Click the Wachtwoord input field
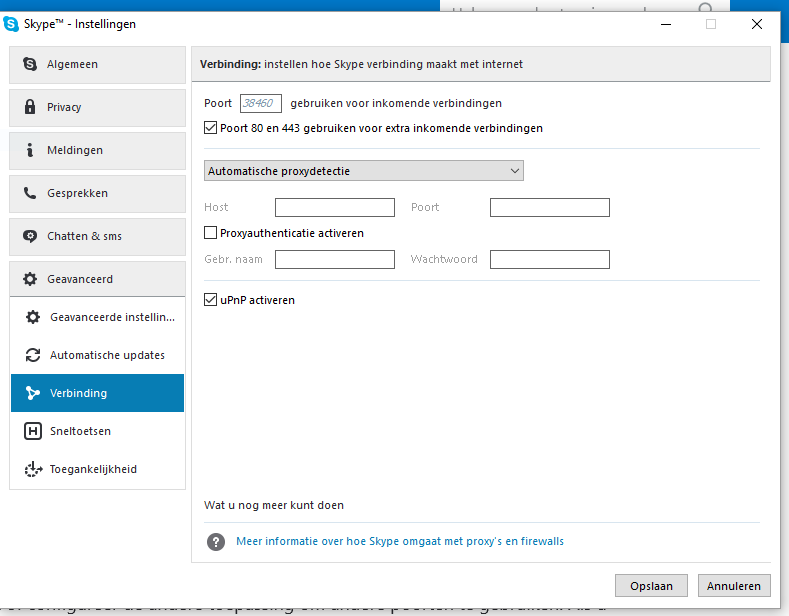789x616 pixels. 549,259
